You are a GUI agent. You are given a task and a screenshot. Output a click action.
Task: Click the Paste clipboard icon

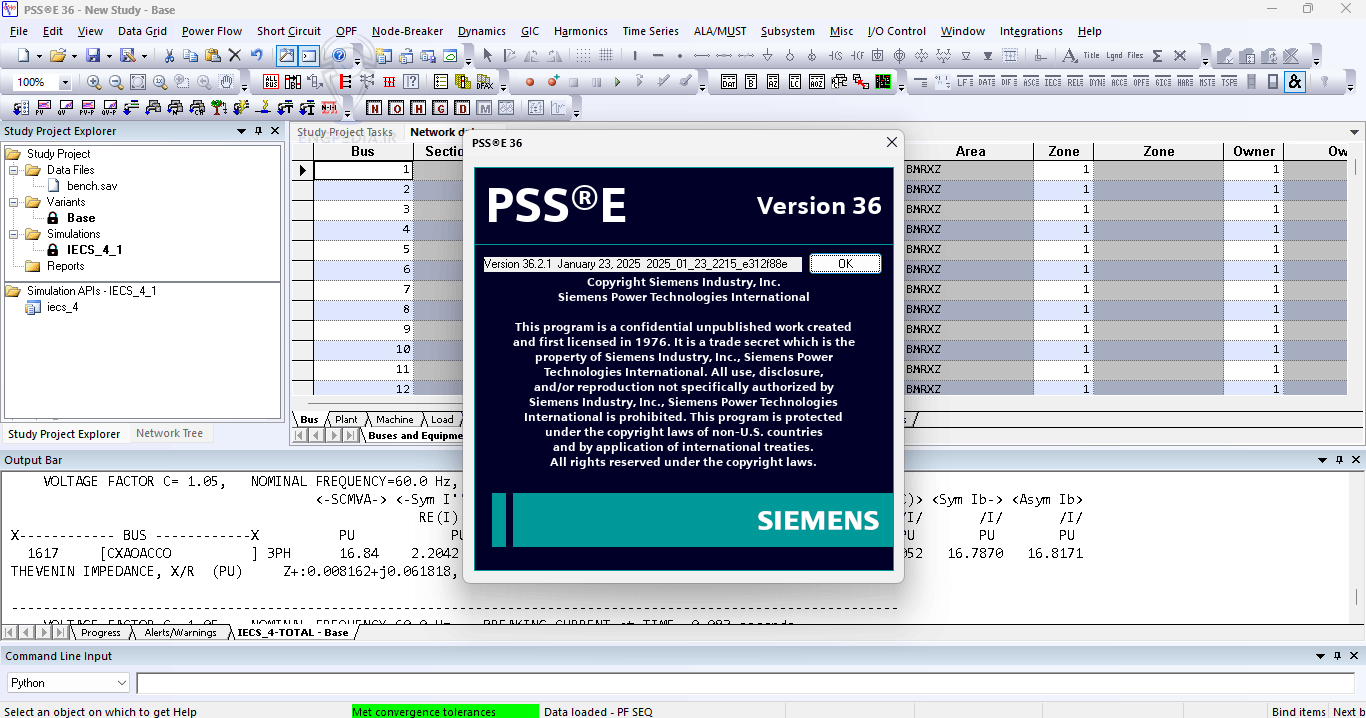pos(213,56)
